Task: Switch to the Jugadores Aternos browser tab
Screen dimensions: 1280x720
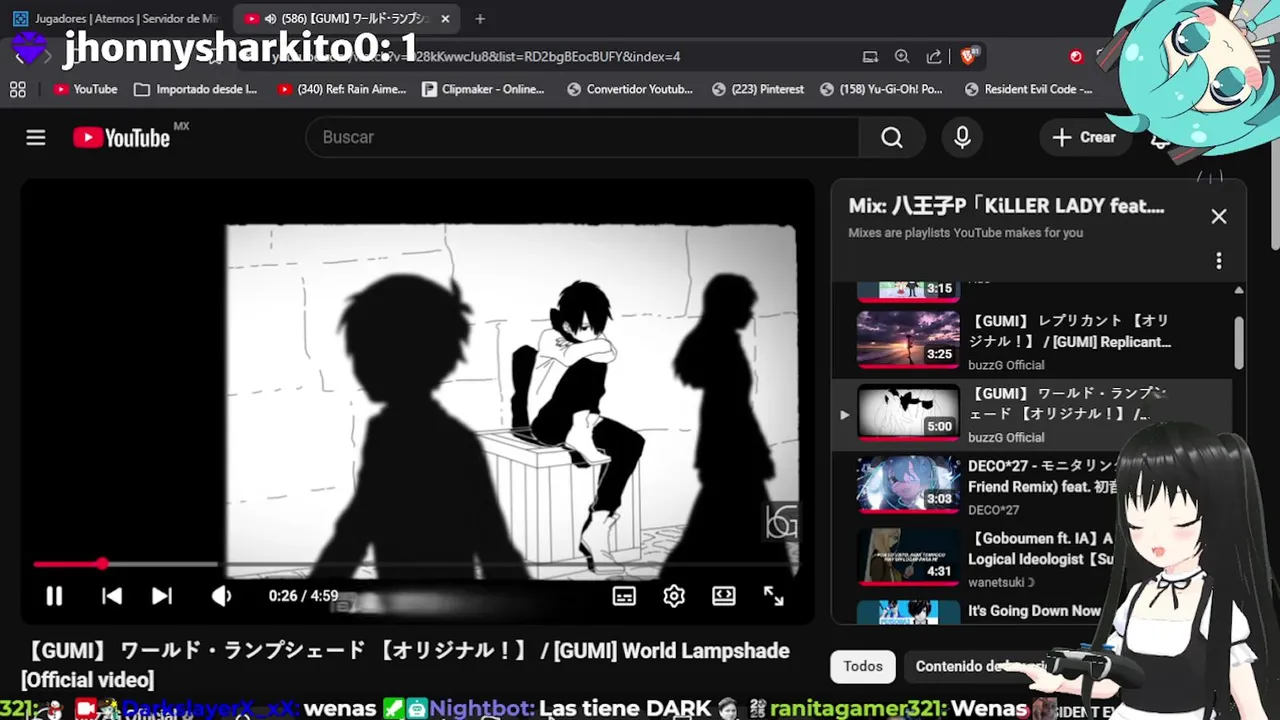Action: tap(116, 18)
